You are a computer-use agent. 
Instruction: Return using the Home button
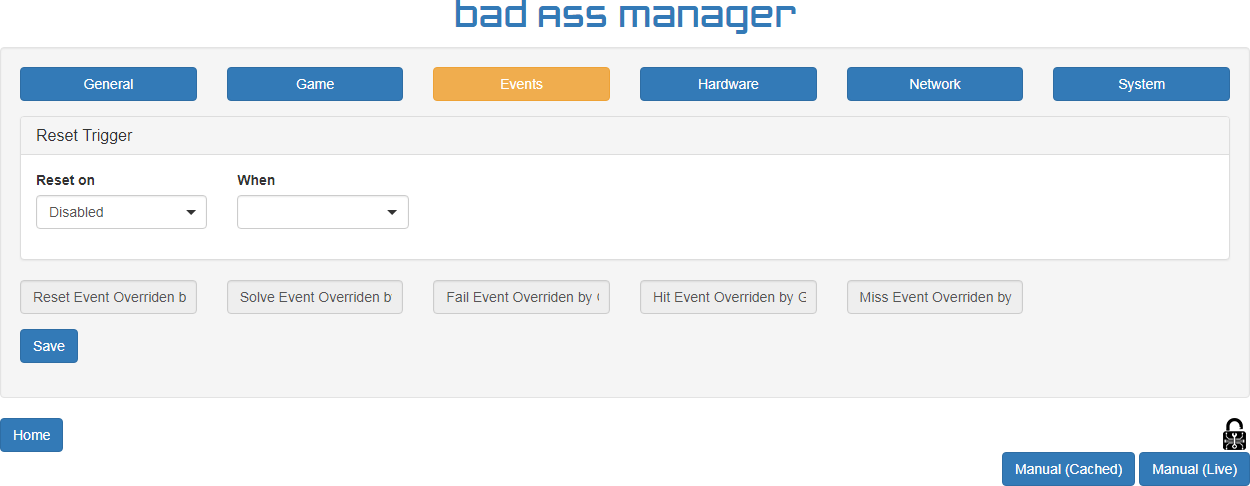[31, 435]
